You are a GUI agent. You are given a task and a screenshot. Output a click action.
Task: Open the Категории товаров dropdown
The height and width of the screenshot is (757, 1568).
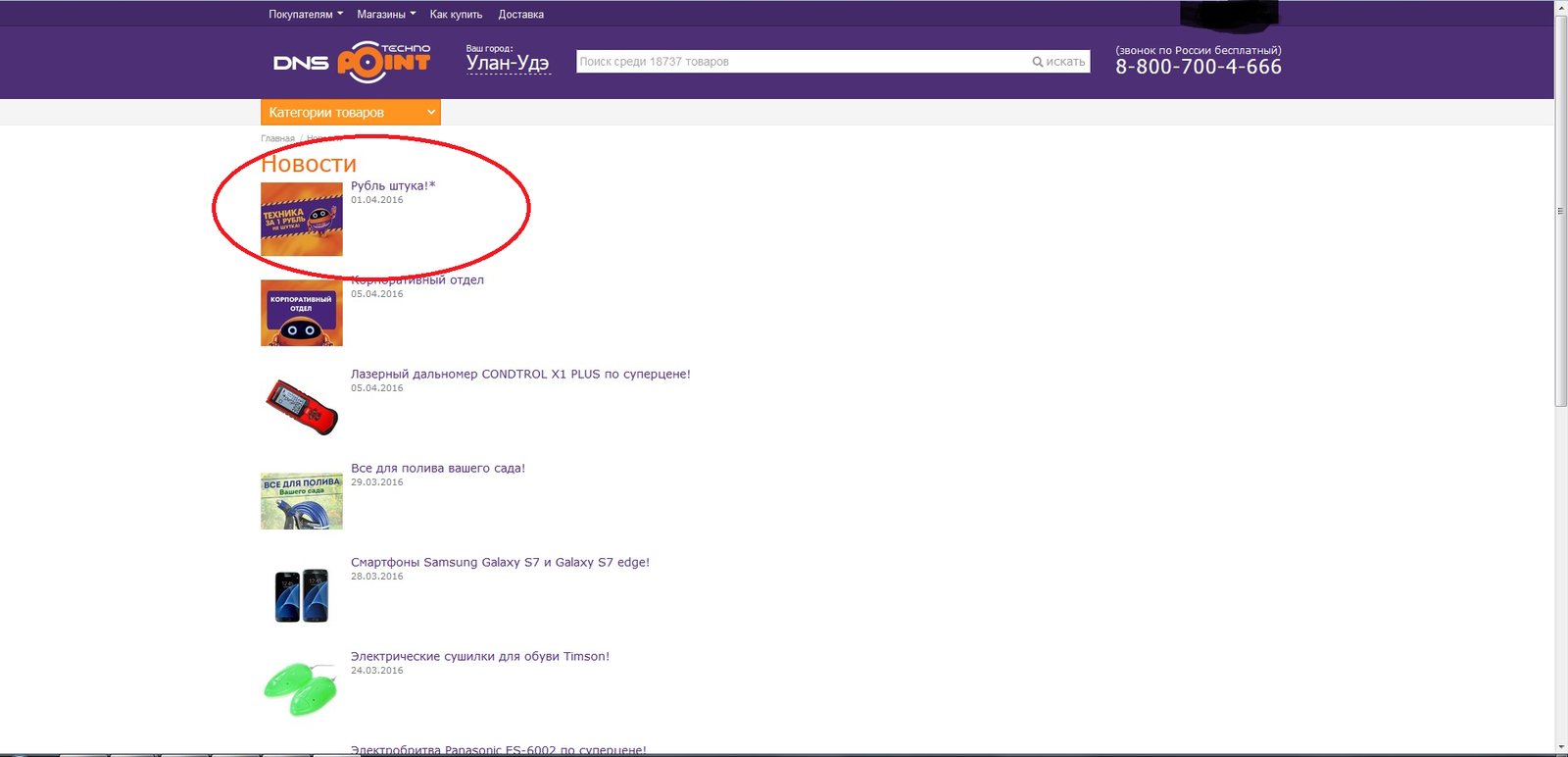(351, 113)
